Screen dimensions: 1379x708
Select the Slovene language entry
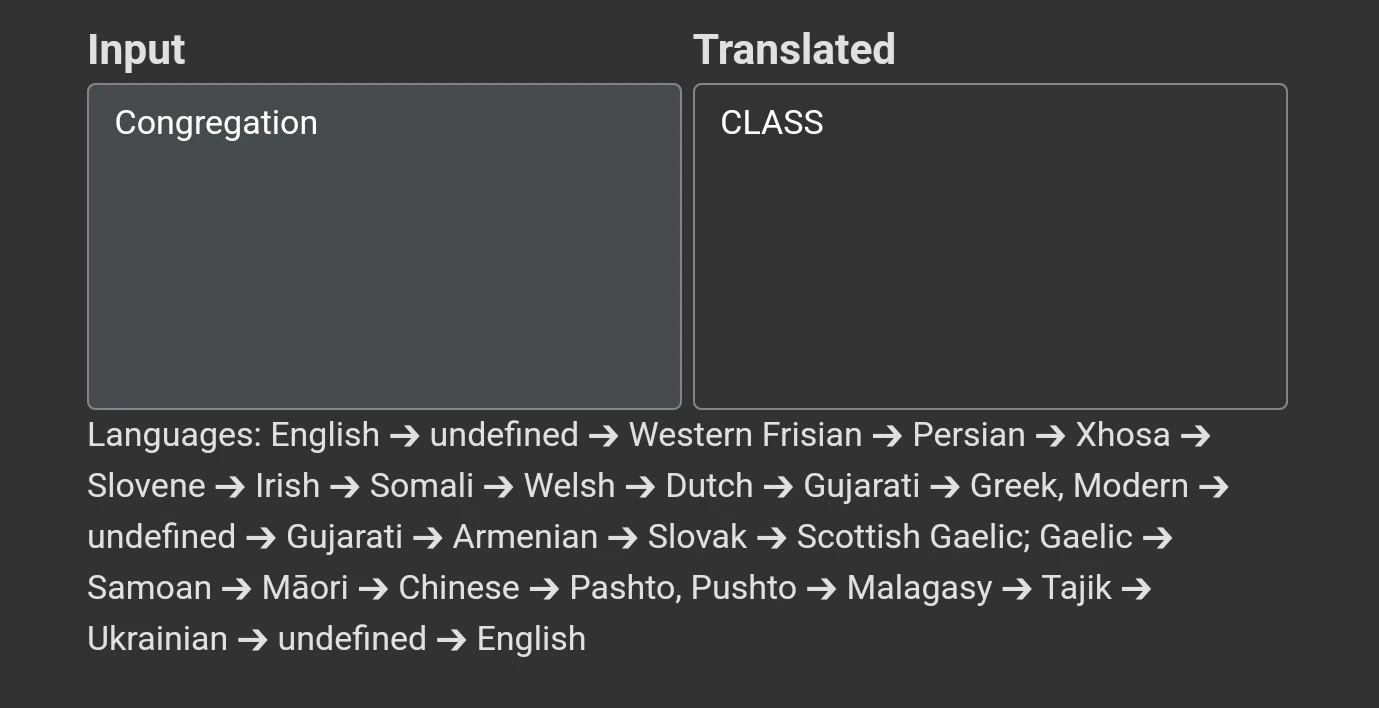click(146, 486)
